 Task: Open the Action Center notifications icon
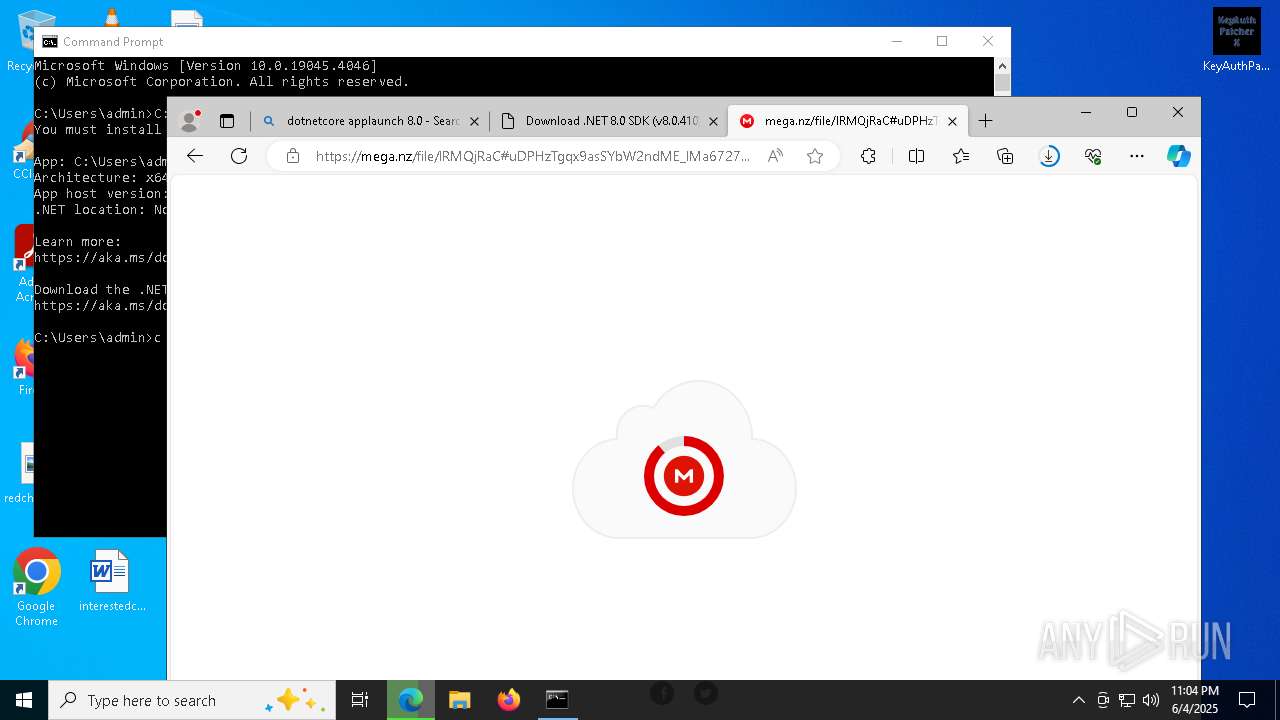[1247, 700]
